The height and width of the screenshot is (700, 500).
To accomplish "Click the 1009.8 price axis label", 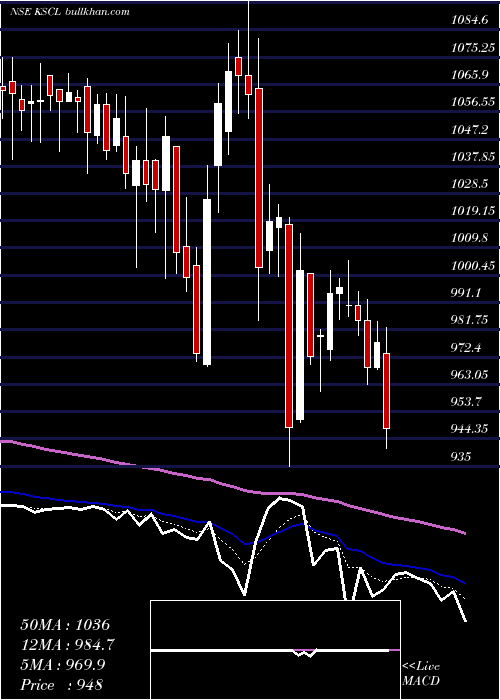I will click(x=472, y=238).
